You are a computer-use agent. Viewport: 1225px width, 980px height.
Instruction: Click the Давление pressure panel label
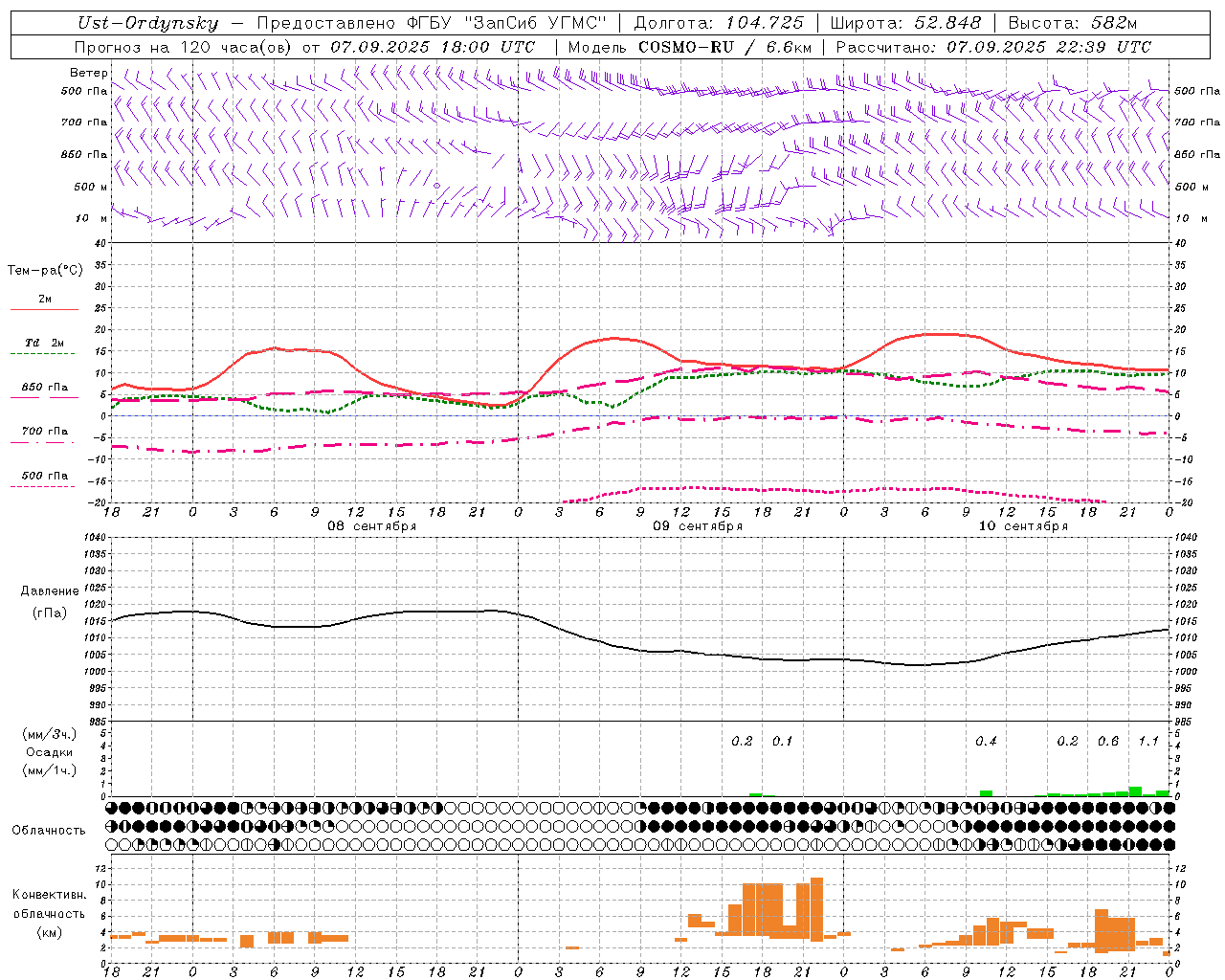click(50, 591)
